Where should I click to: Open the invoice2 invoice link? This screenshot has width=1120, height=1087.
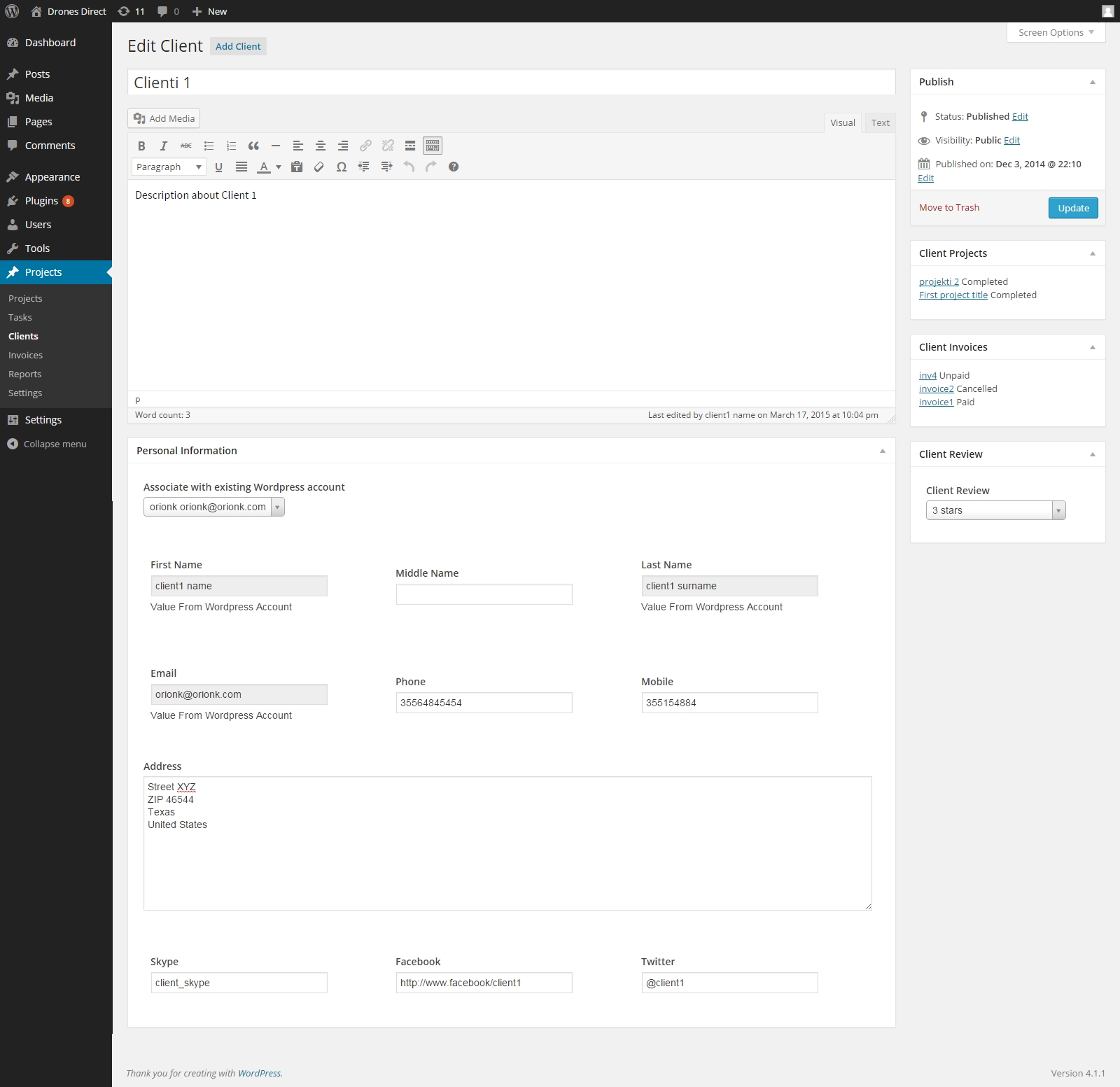point(936,389)
